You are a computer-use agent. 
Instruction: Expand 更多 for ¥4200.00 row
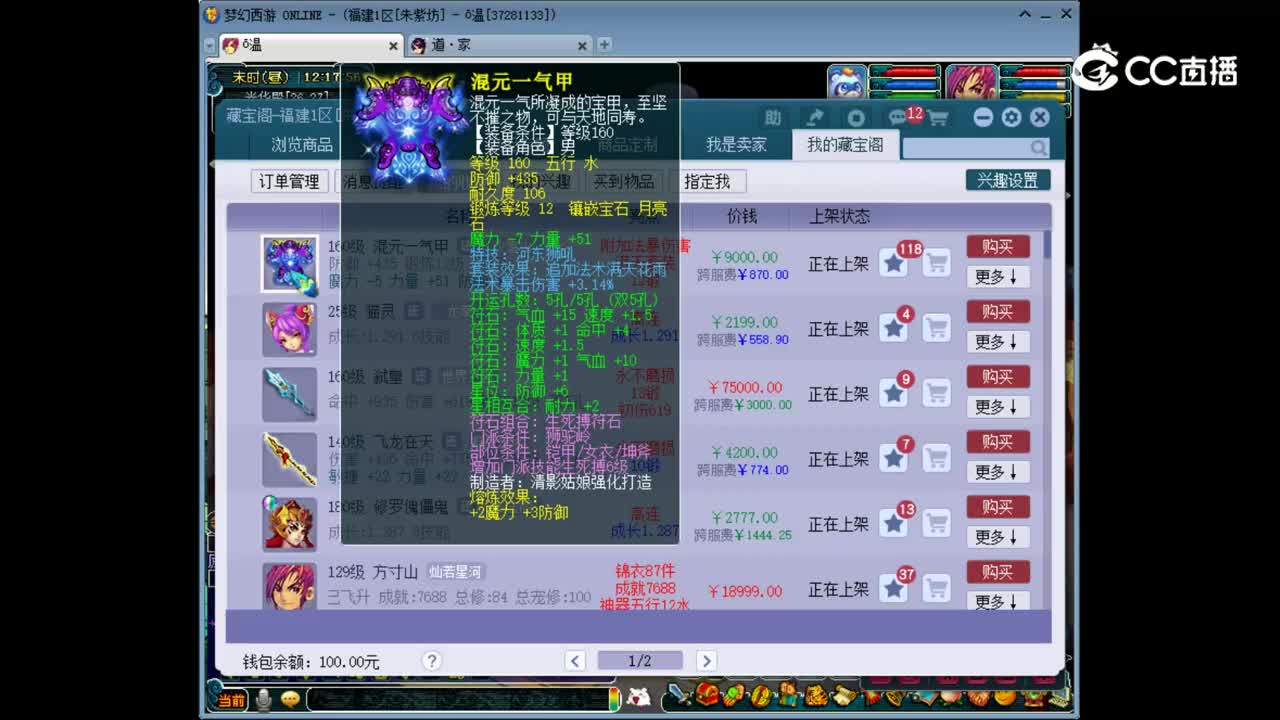(998, 472)
